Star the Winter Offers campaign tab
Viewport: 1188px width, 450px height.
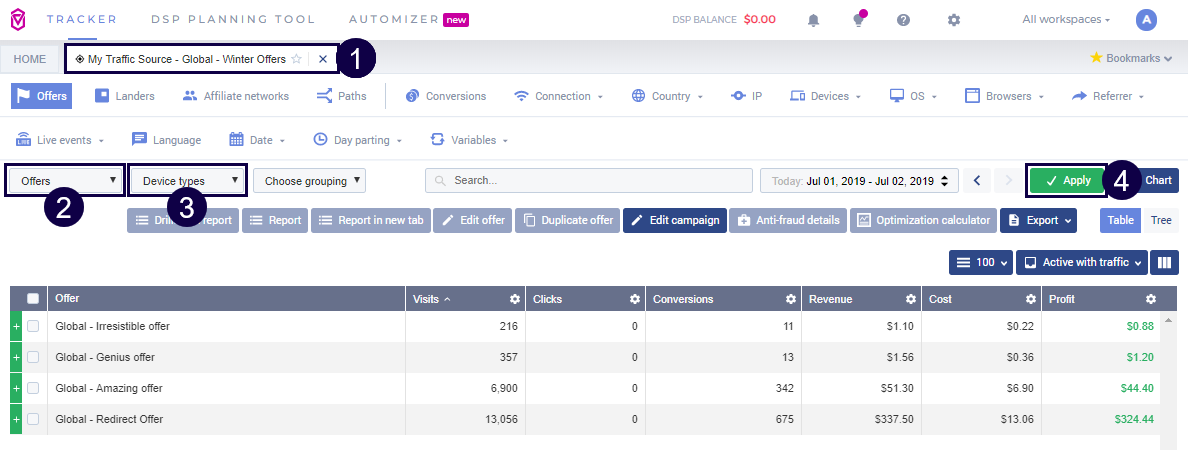[296, 59]
